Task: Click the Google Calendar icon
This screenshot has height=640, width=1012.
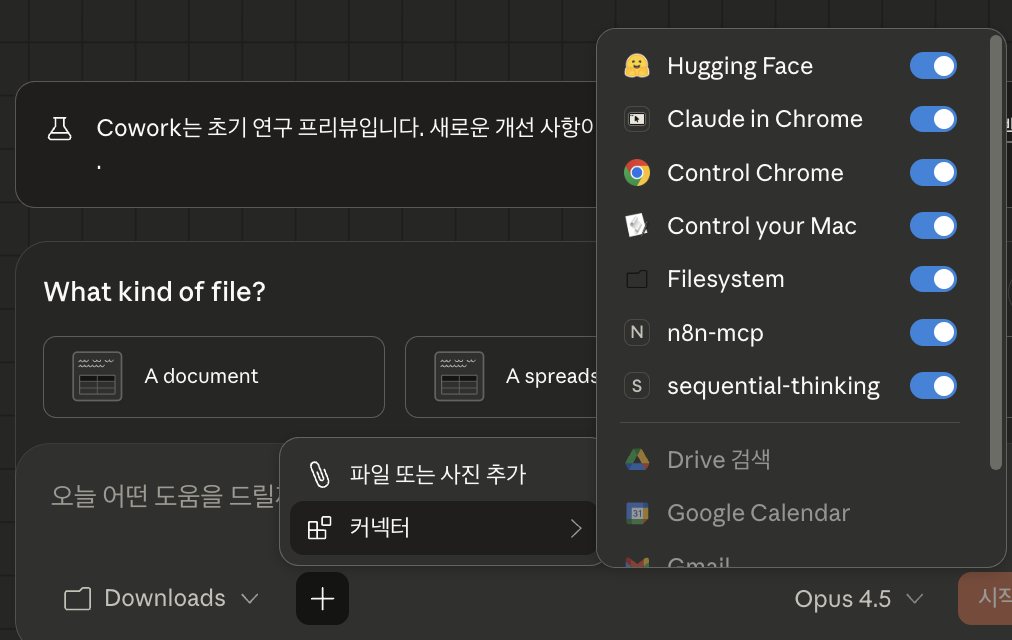Action: (636, 513)
